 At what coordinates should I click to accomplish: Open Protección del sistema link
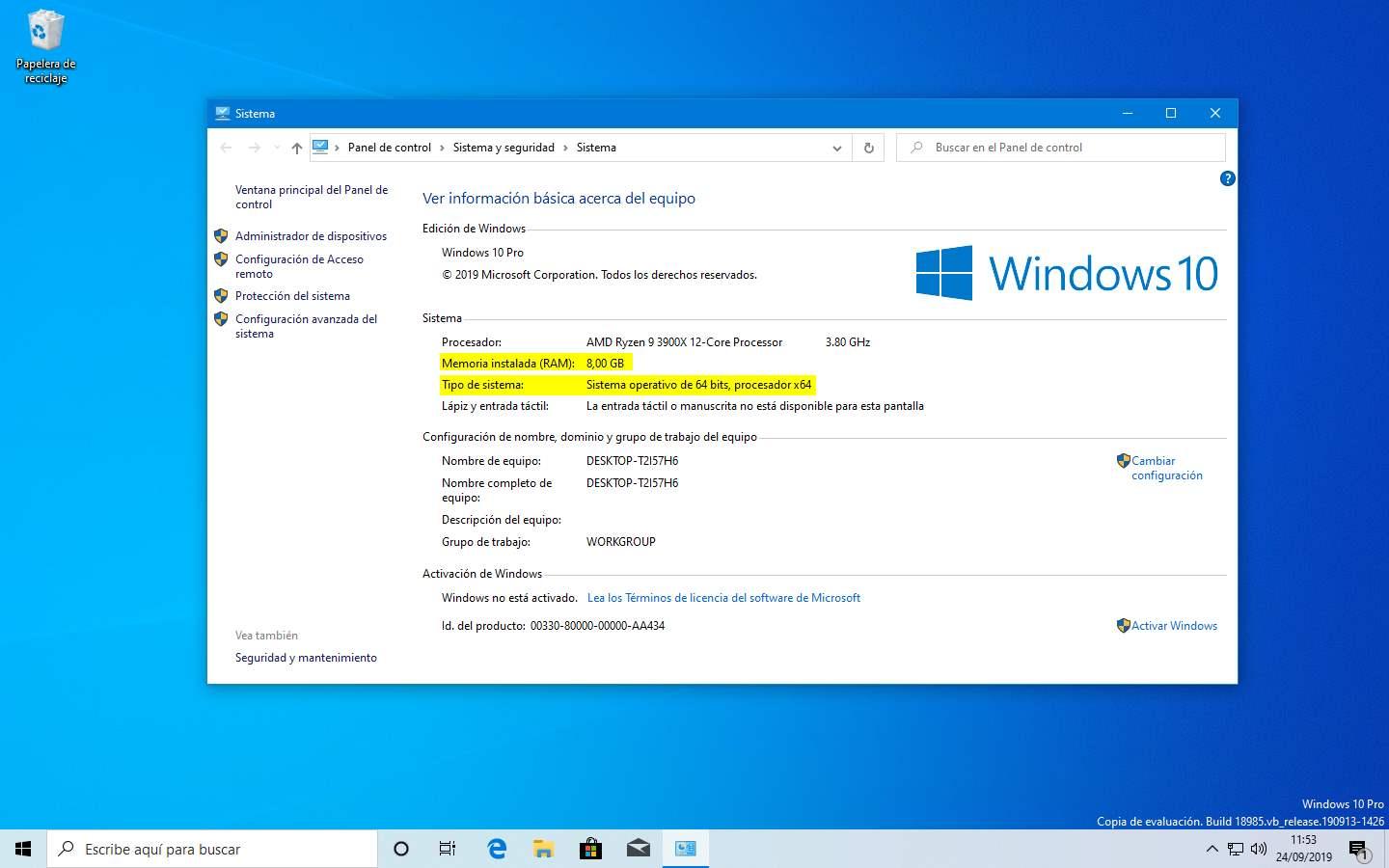click(292, 296)
